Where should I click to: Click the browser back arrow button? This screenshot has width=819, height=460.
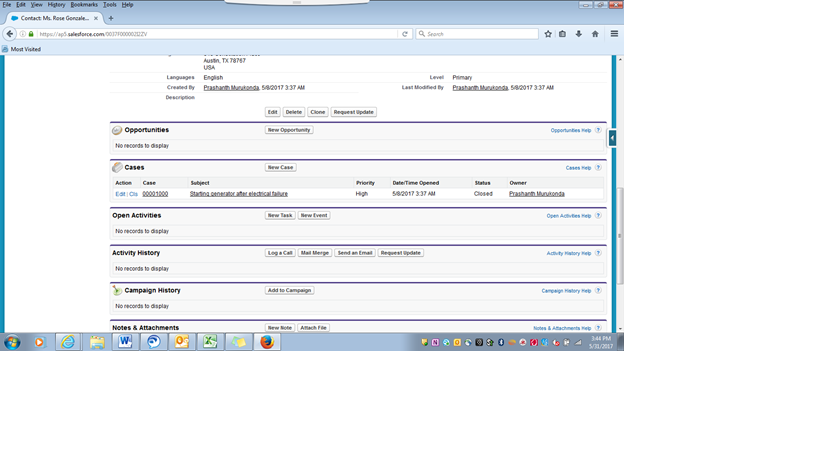click(x=10, y=34)
